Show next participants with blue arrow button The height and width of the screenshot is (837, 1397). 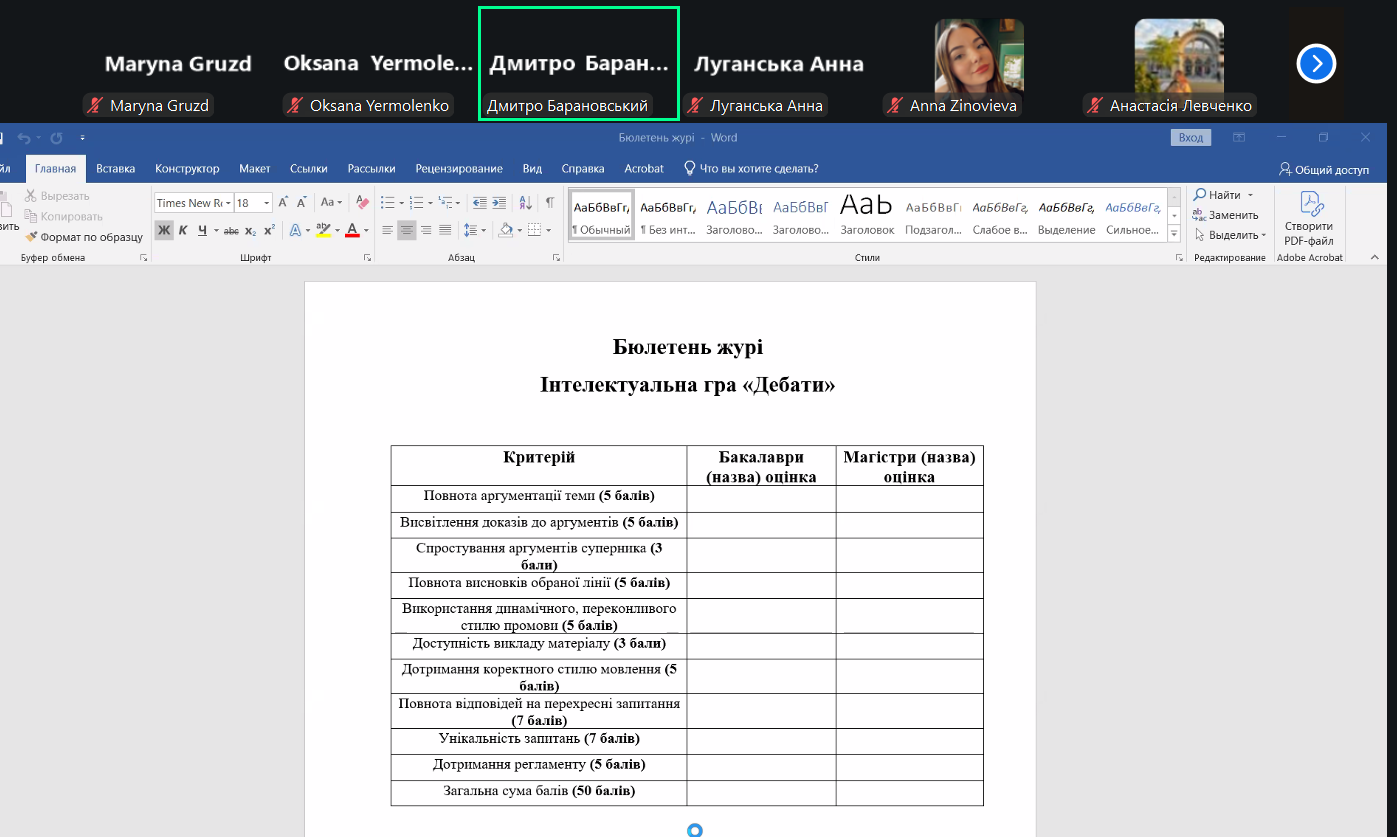(1316, 64)
